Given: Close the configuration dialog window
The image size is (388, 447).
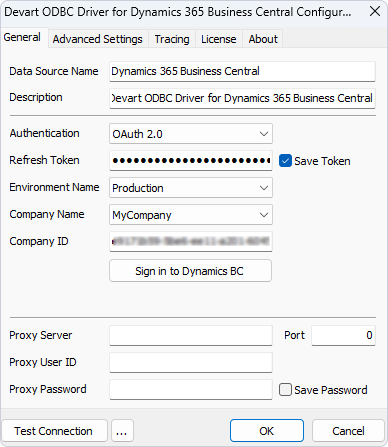Looking at the screenshot, I should coord(375,12).
